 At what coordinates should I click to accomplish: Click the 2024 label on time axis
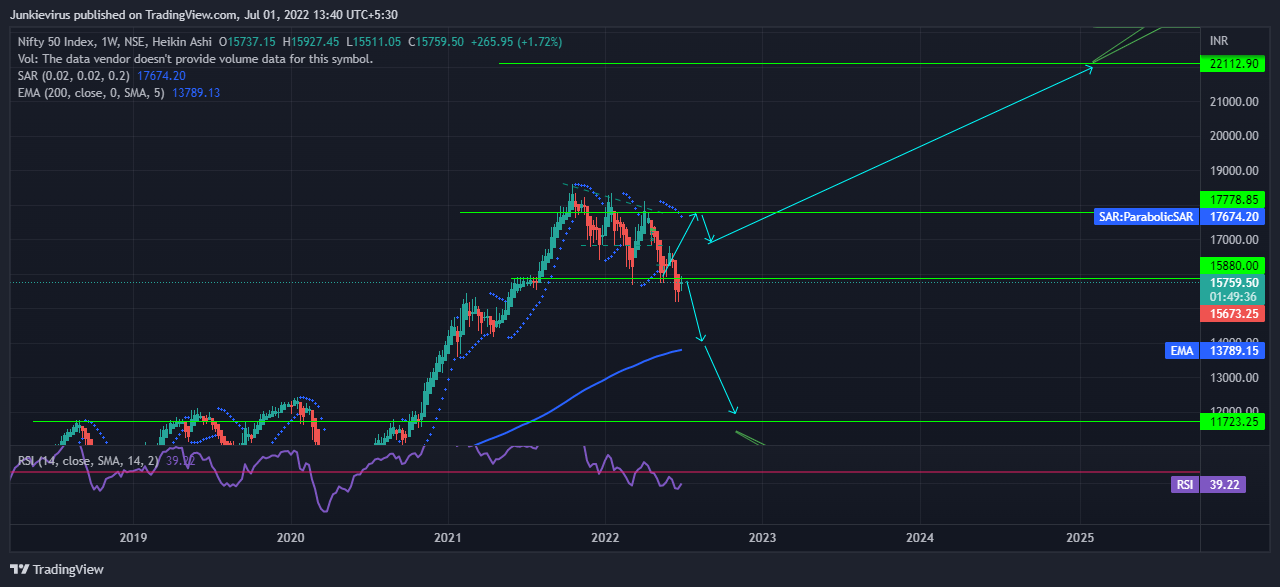[920, 537]
